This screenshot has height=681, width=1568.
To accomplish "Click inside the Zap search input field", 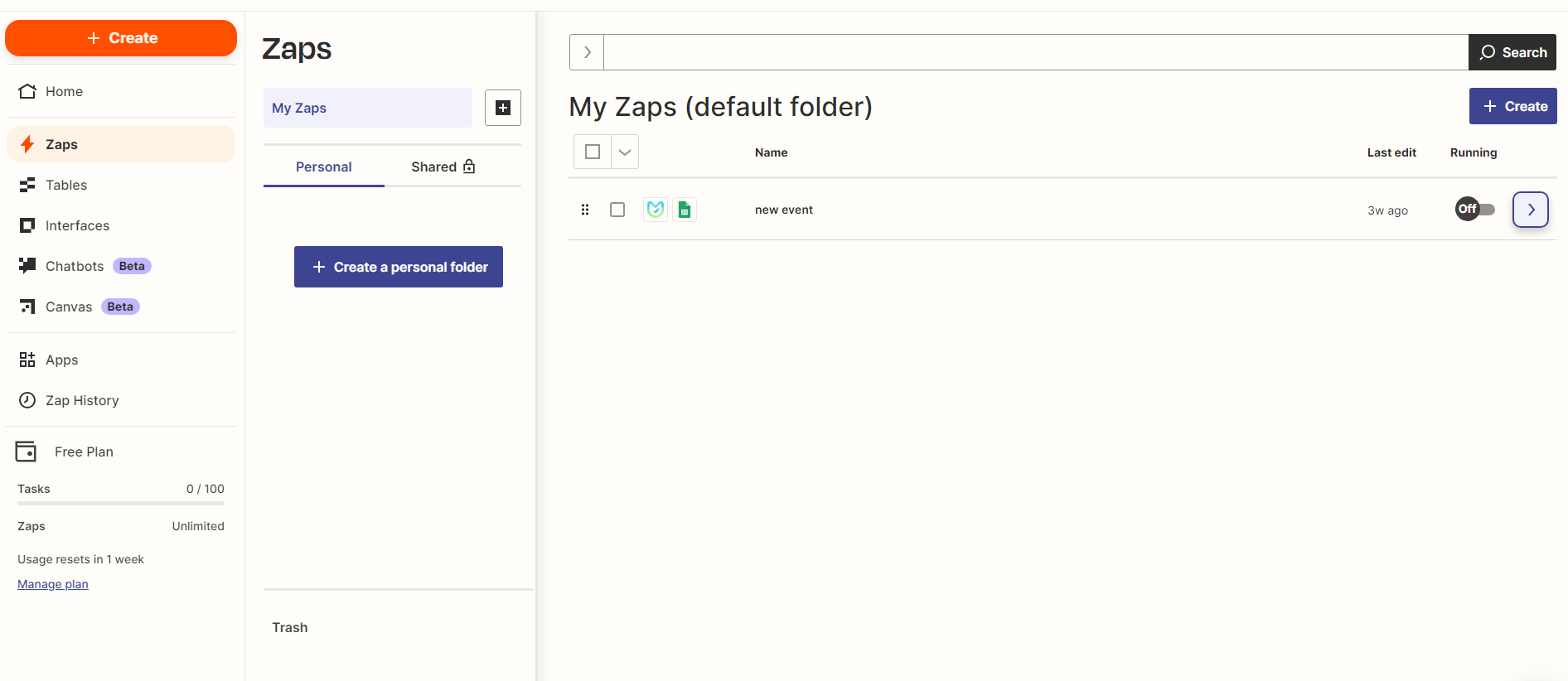I will [1036, 52].
